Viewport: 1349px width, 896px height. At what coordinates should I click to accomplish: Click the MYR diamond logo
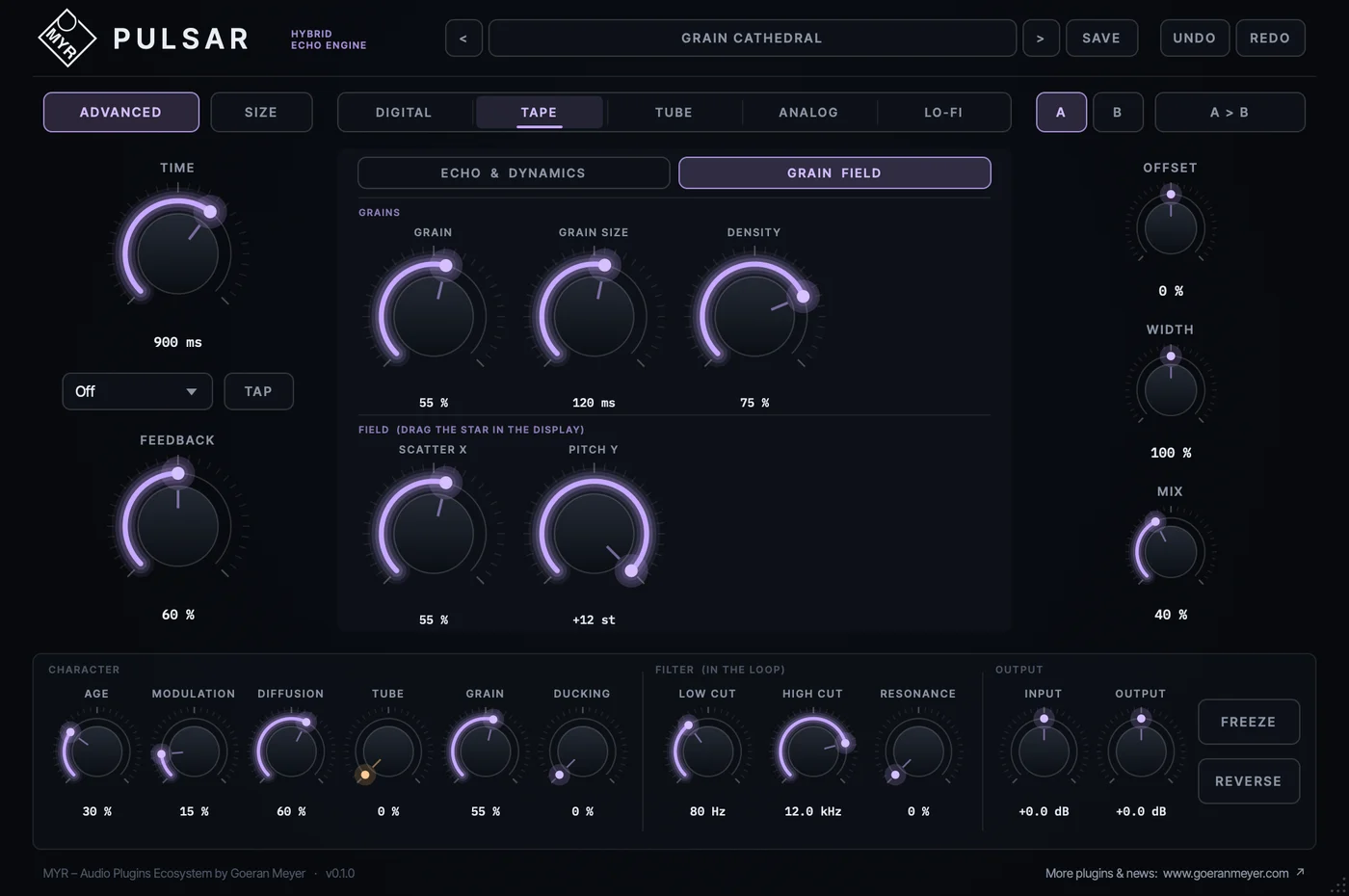click(x=66, y=38)
